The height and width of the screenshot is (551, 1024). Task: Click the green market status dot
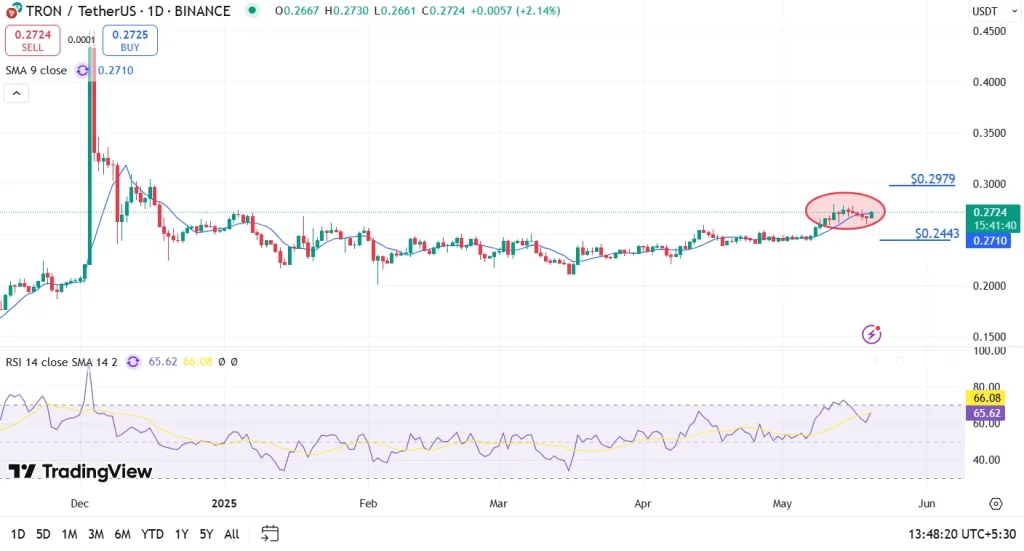(x=252, y=10)
